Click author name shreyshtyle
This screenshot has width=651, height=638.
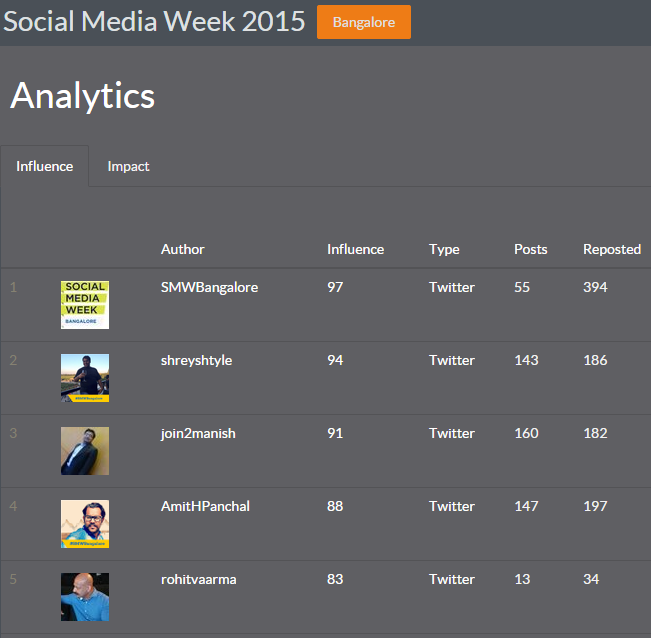tap(196, 360)
